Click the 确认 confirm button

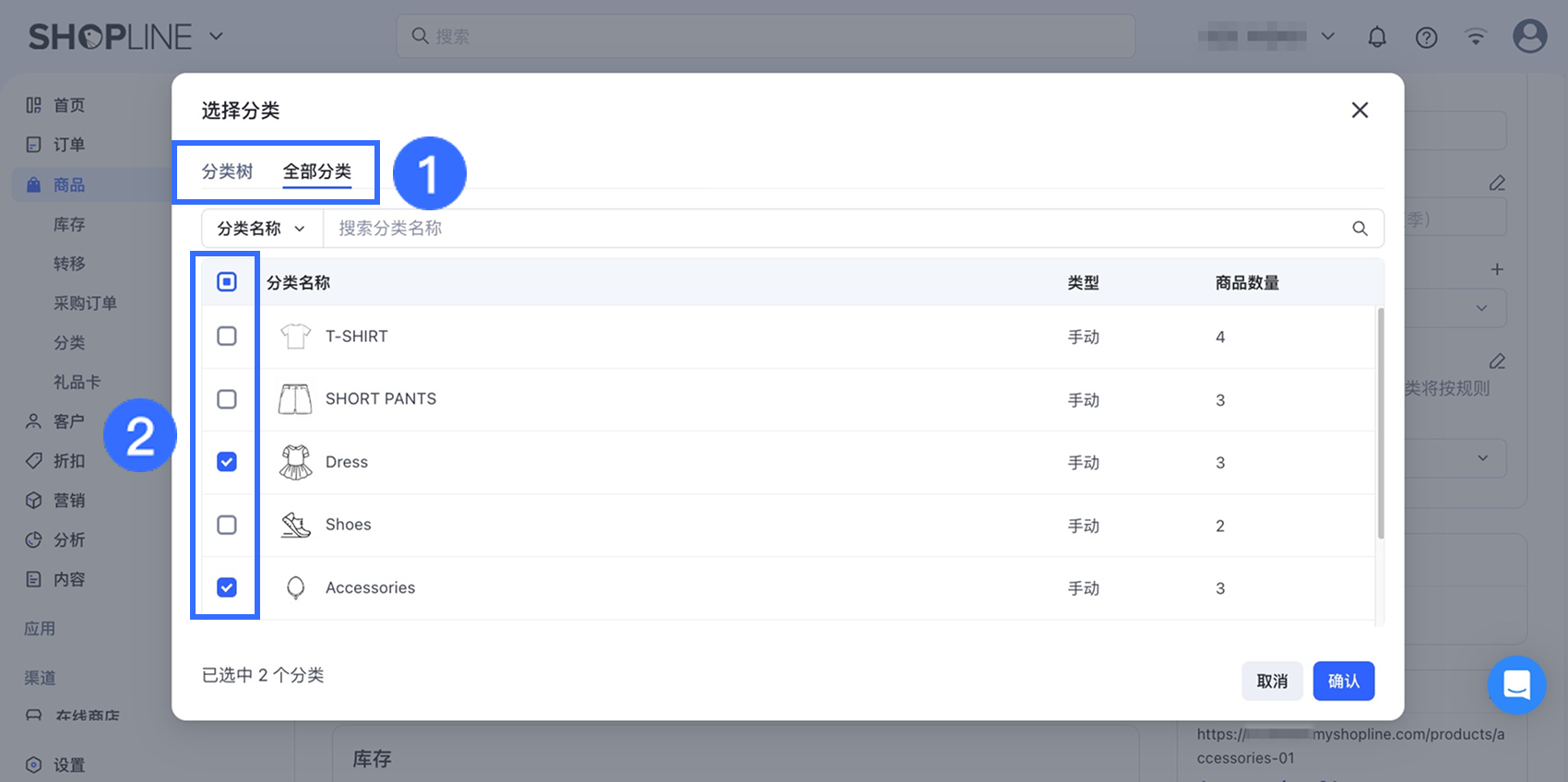[1343, 681]
